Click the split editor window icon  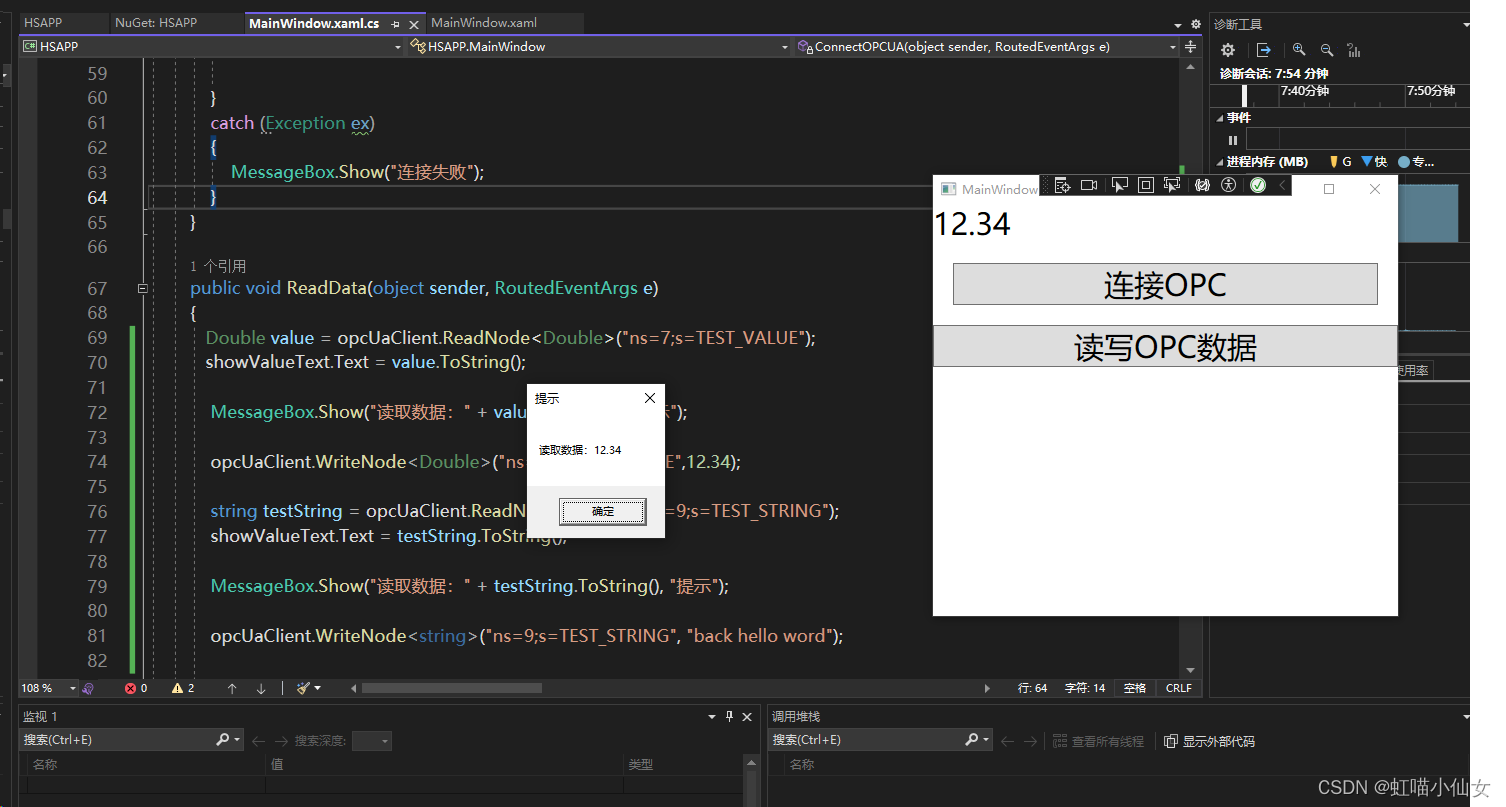coord(1190,47)
